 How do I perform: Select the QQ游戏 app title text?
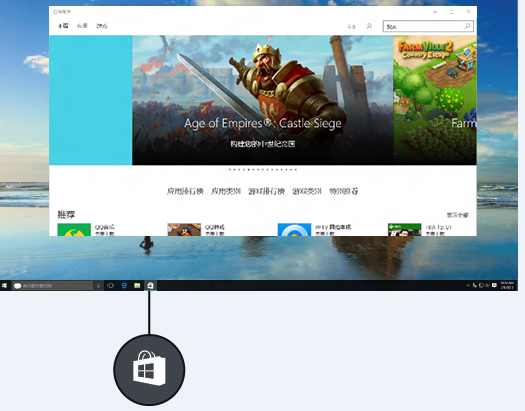[215, 227]
